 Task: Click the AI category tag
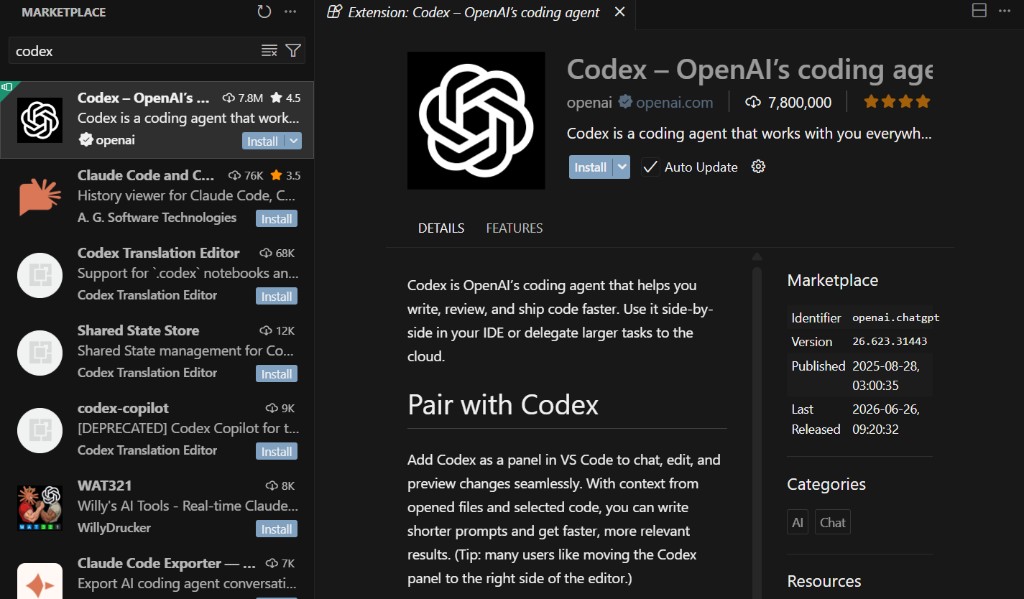tap(797, 523)
